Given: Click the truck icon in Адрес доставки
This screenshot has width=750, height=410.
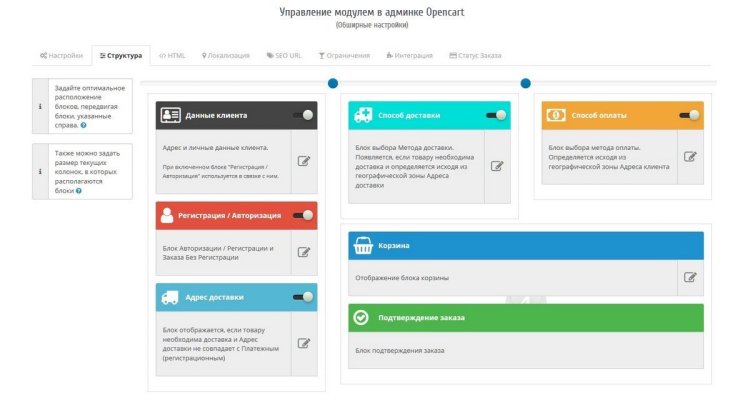Looking at the screenshot, I should pyautogui.click(x=169, y=297).
